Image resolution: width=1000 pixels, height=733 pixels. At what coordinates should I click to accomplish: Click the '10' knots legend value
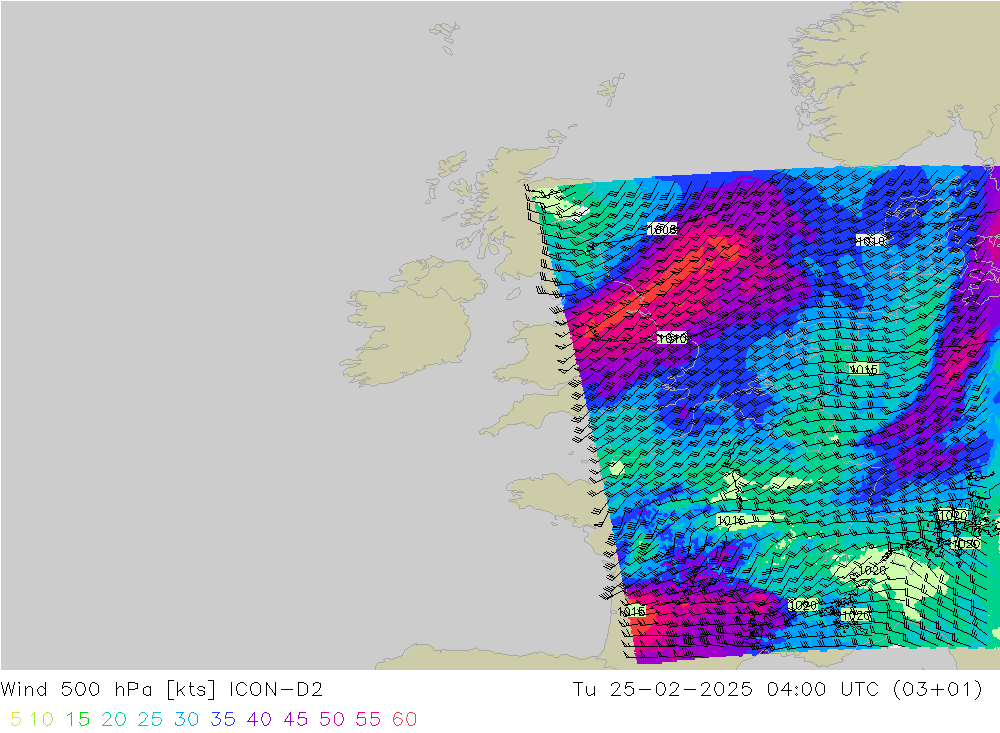point(41,719)
